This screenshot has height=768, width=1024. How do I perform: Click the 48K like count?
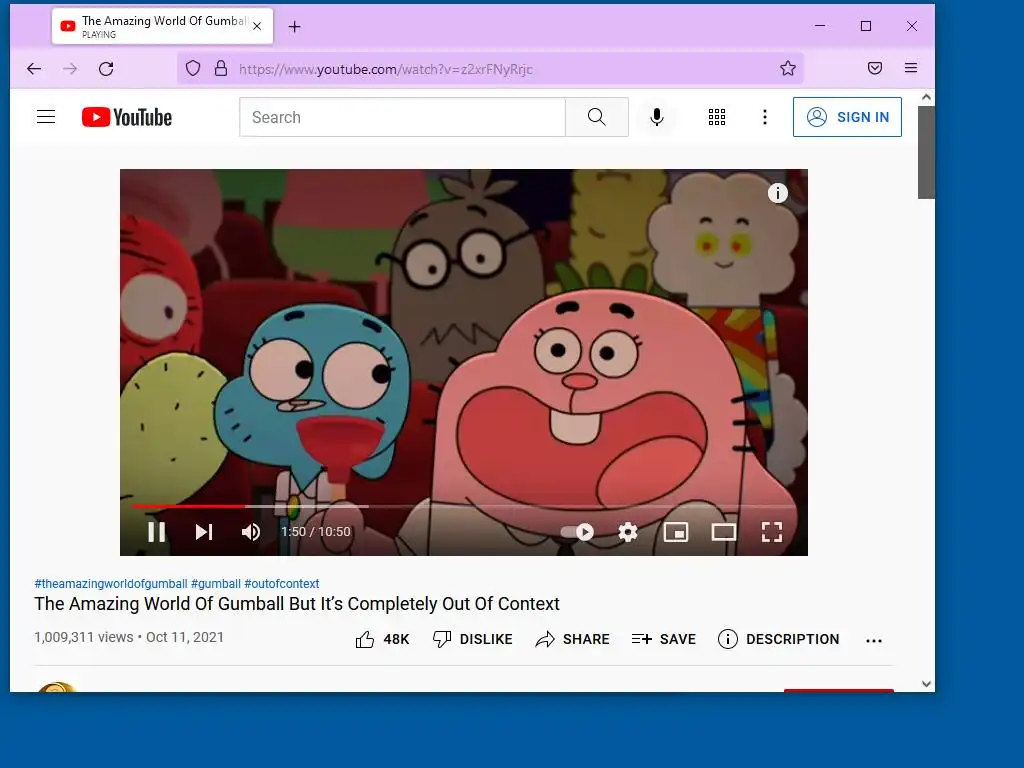[x=396, y=639]
